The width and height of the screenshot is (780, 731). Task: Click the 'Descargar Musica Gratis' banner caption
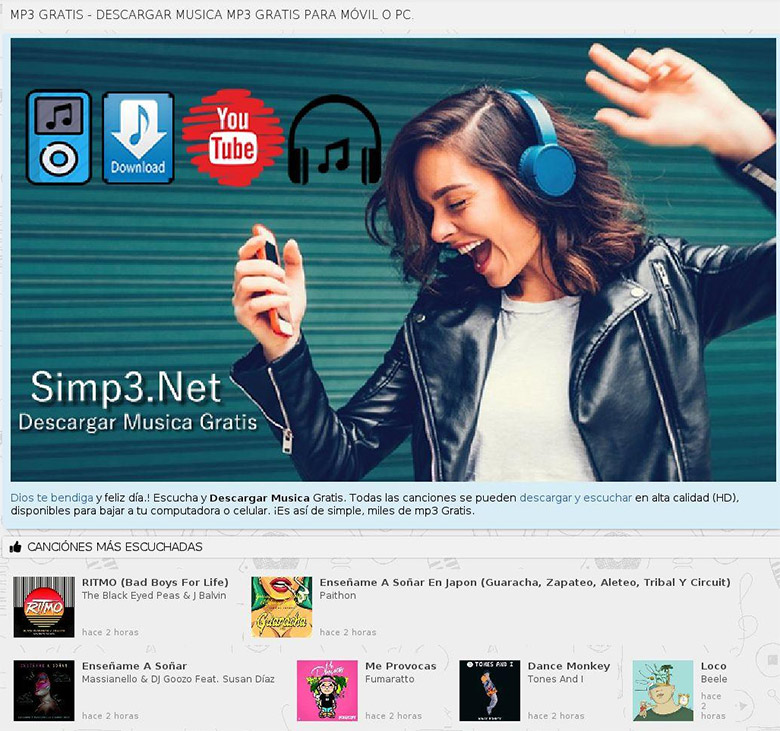pos(138,422)
